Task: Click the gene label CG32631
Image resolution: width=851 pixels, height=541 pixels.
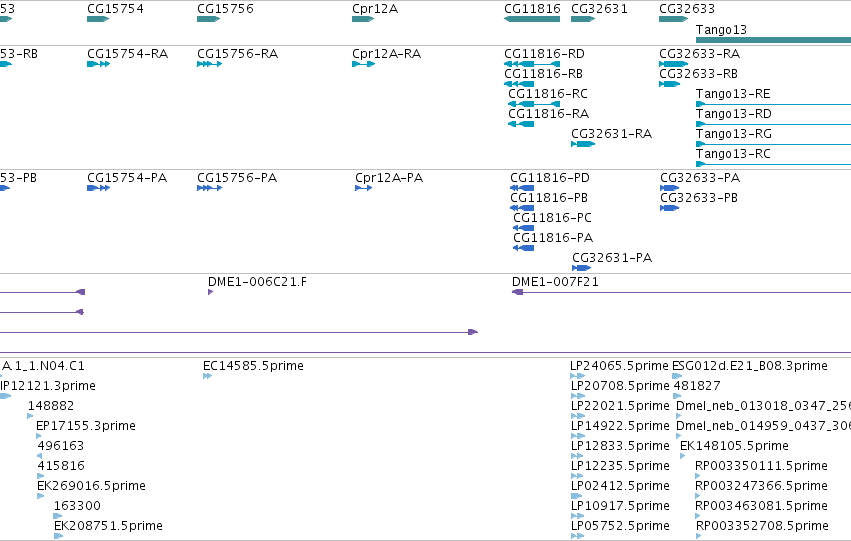Action: pos(599,9)
